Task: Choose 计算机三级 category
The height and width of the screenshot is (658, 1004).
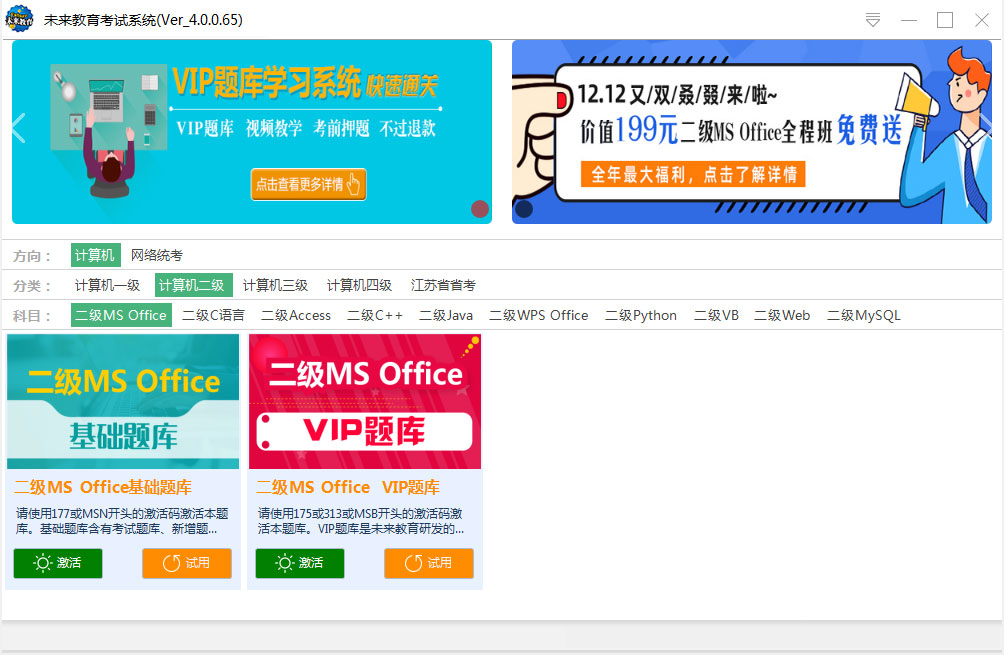Action: pyautogui.click(x=275, y=285)
